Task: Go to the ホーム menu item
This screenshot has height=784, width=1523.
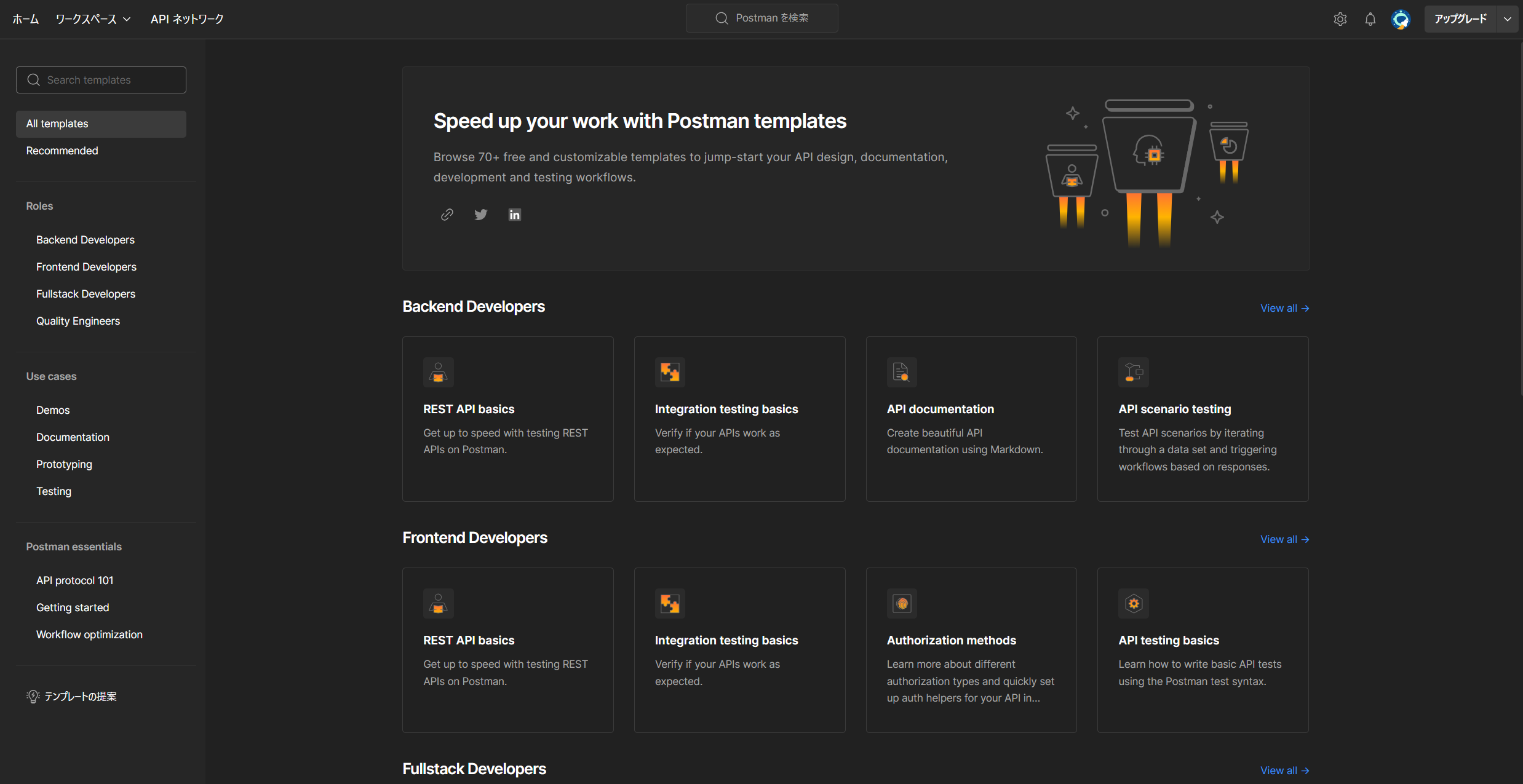Action: click(26, 19)
